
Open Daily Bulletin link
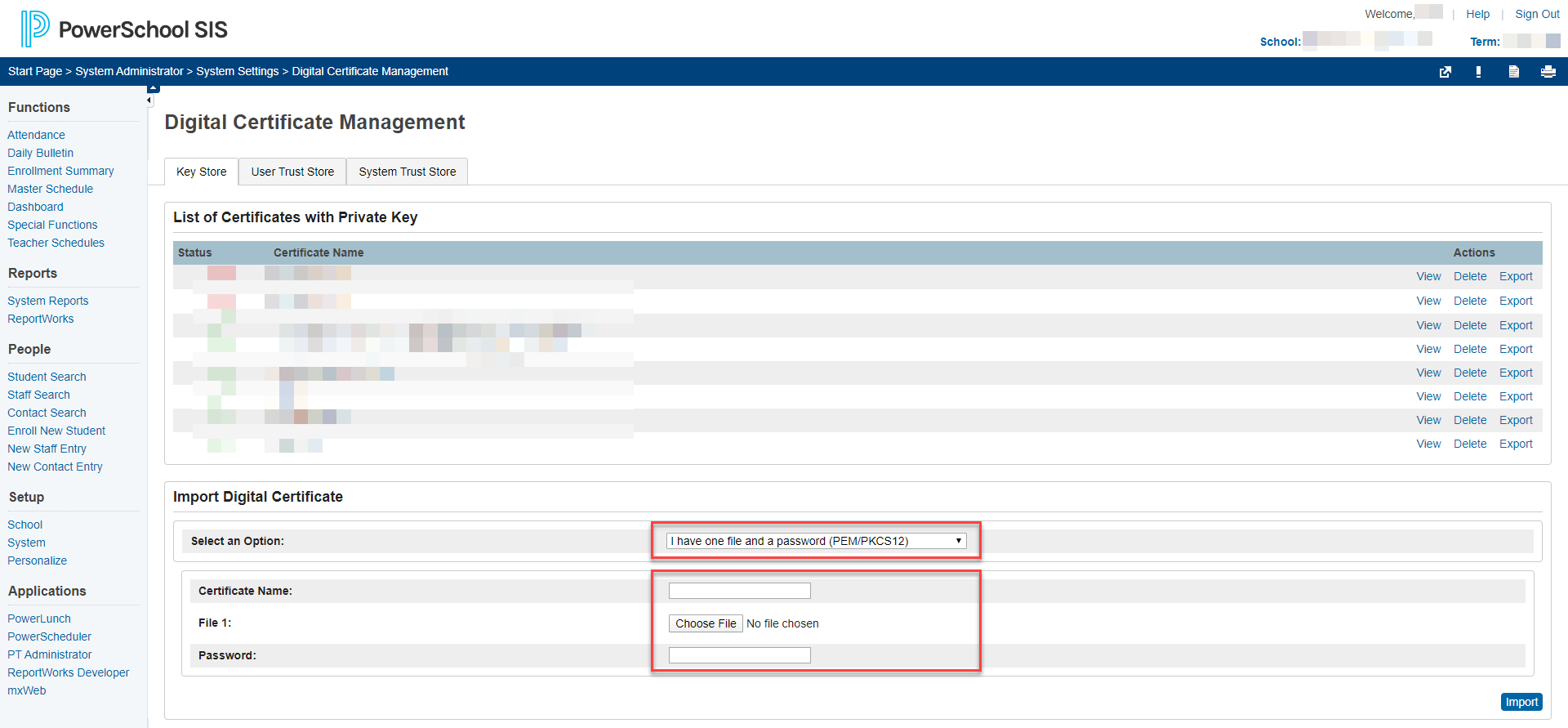(40, 153)
